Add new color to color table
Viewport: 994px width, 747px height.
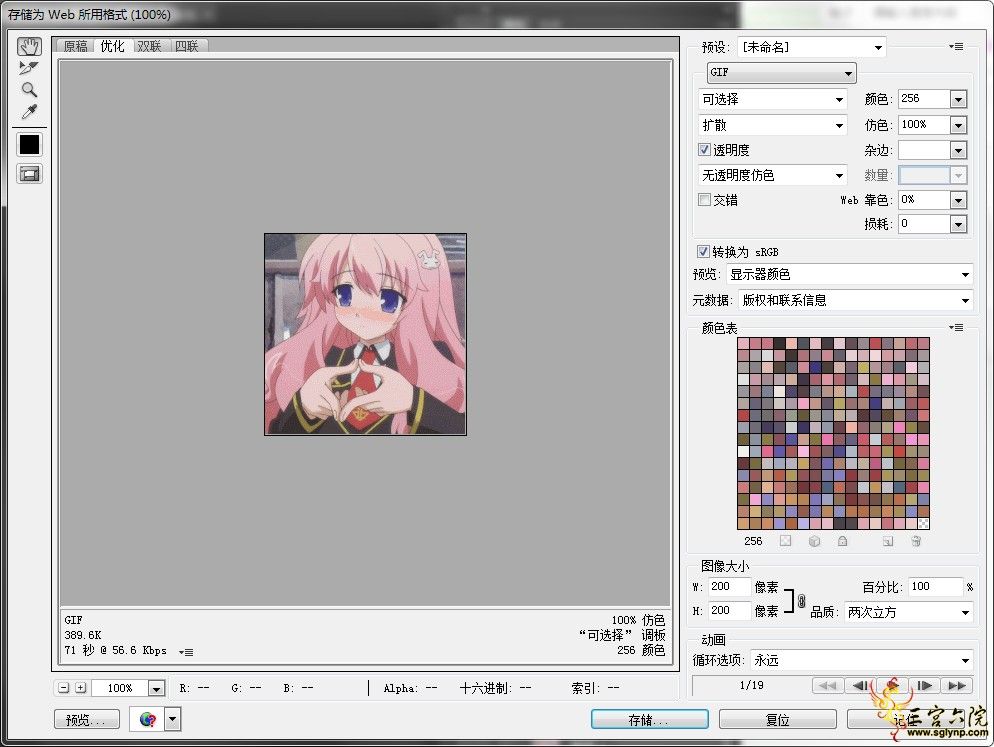pyautogui.click(x=888, y=541)
